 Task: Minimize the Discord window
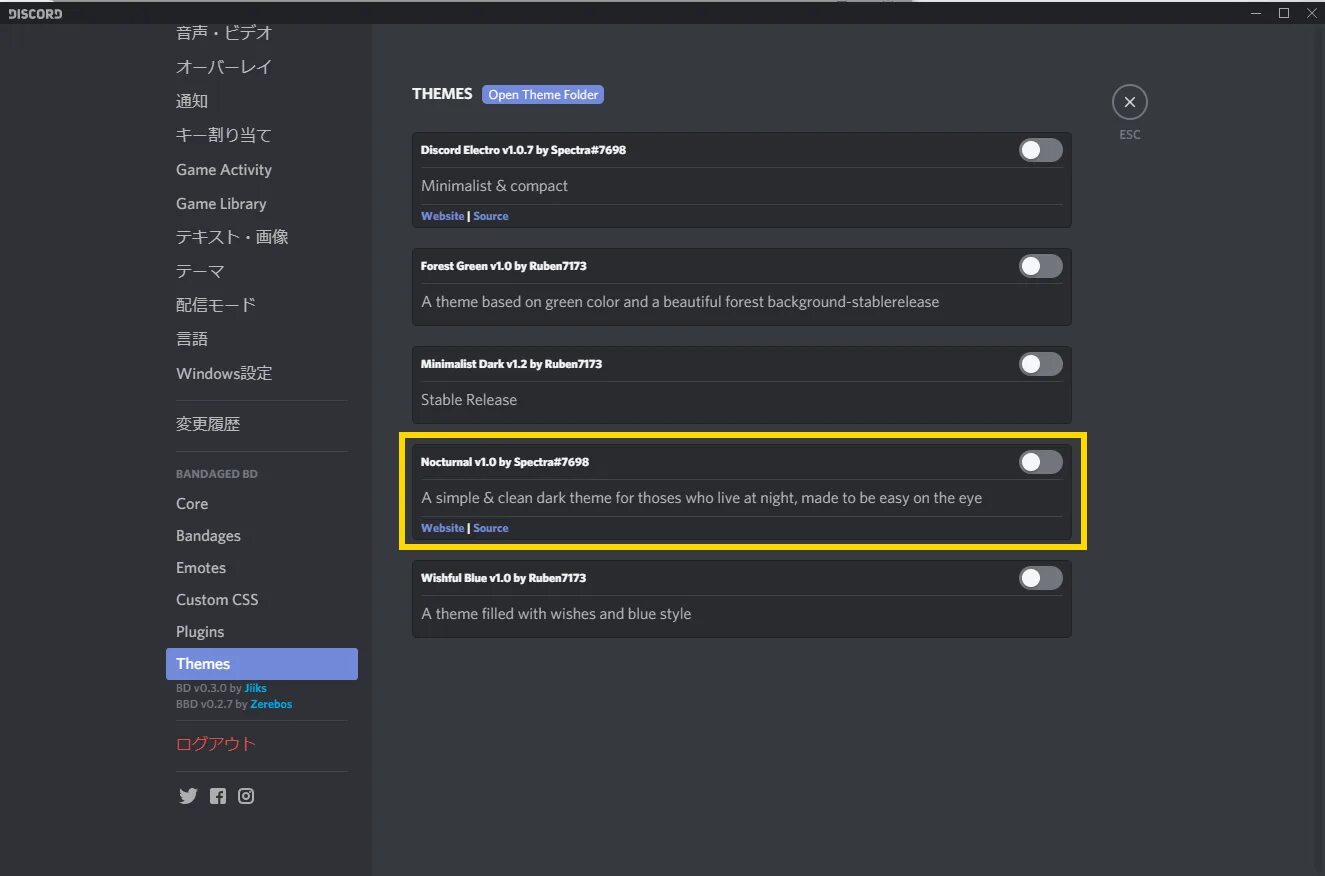pos(1257,13)
